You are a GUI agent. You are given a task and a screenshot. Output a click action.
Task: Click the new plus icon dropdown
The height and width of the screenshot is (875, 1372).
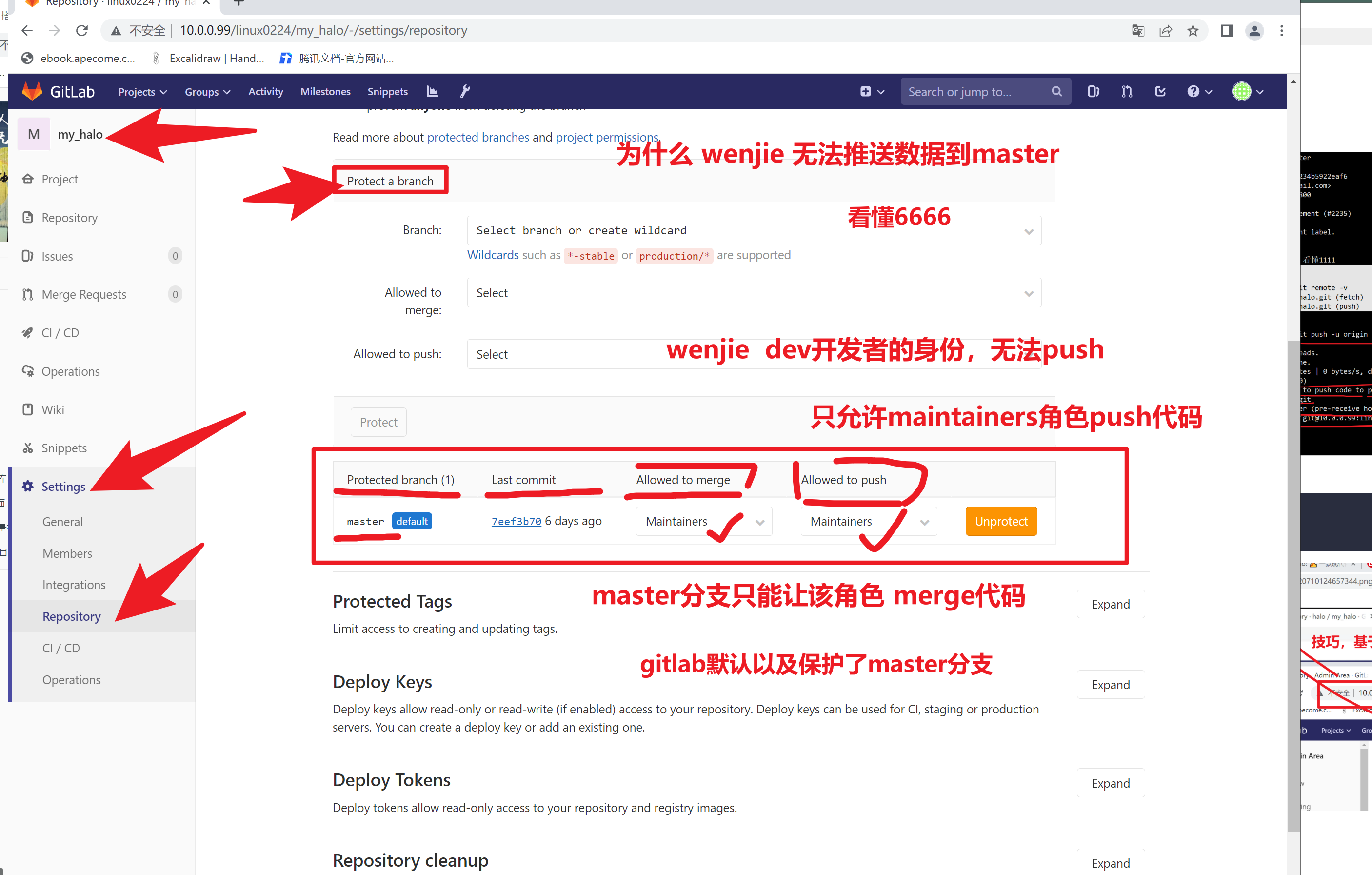[x=872, y=91]
